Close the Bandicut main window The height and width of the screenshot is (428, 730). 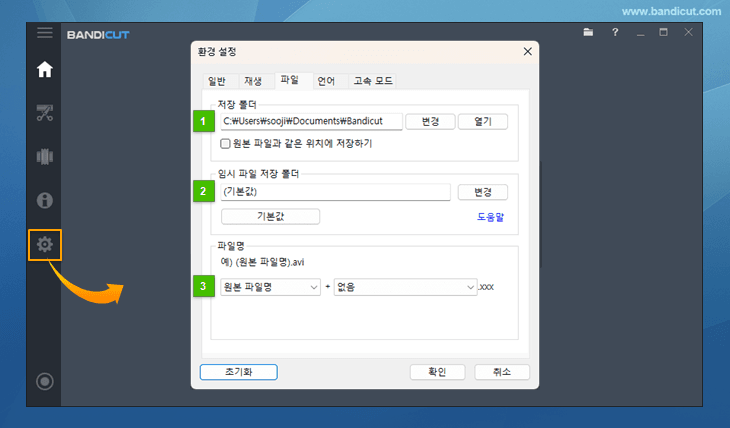click(x=689, y=32)
